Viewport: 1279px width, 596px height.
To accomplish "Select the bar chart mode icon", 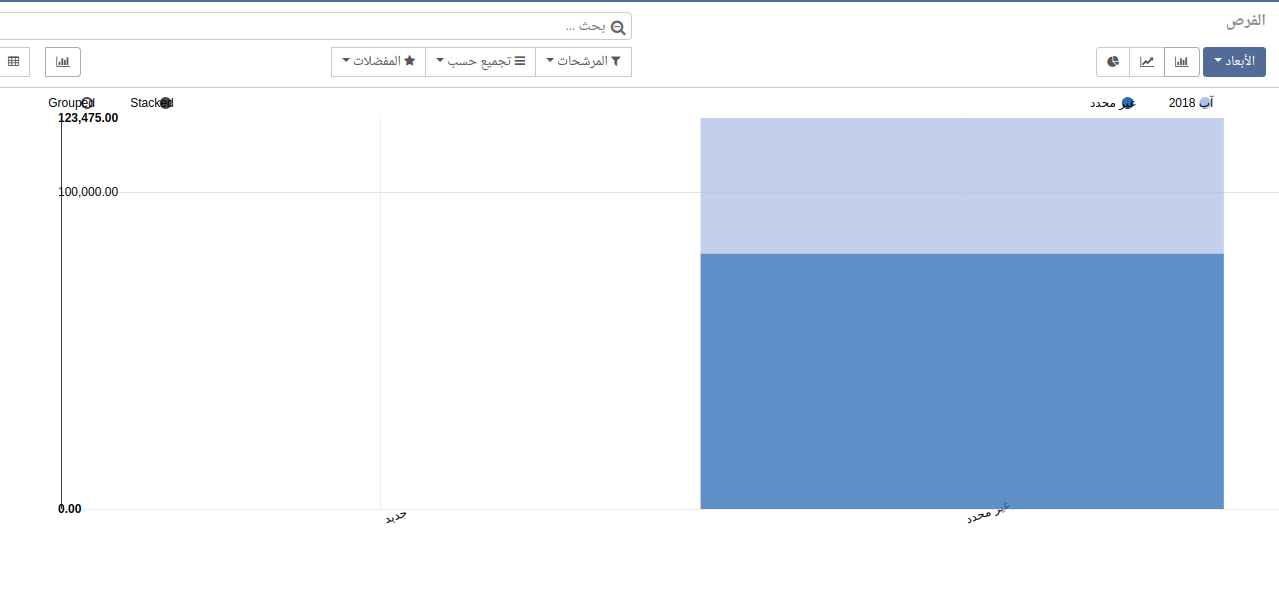I will (1181, 62).
